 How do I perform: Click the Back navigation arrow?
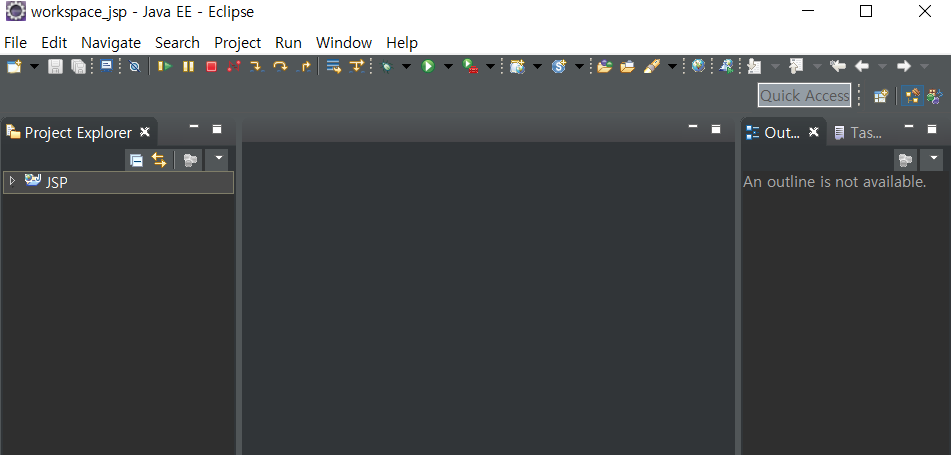(x=862, y=66)
